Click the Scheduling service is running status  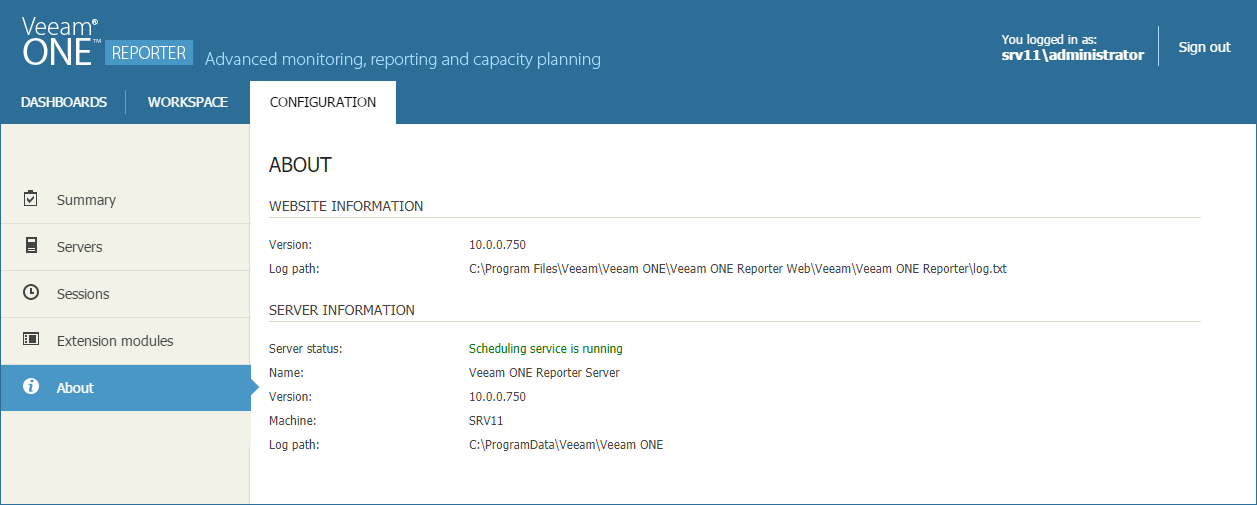tap(545, 349)
